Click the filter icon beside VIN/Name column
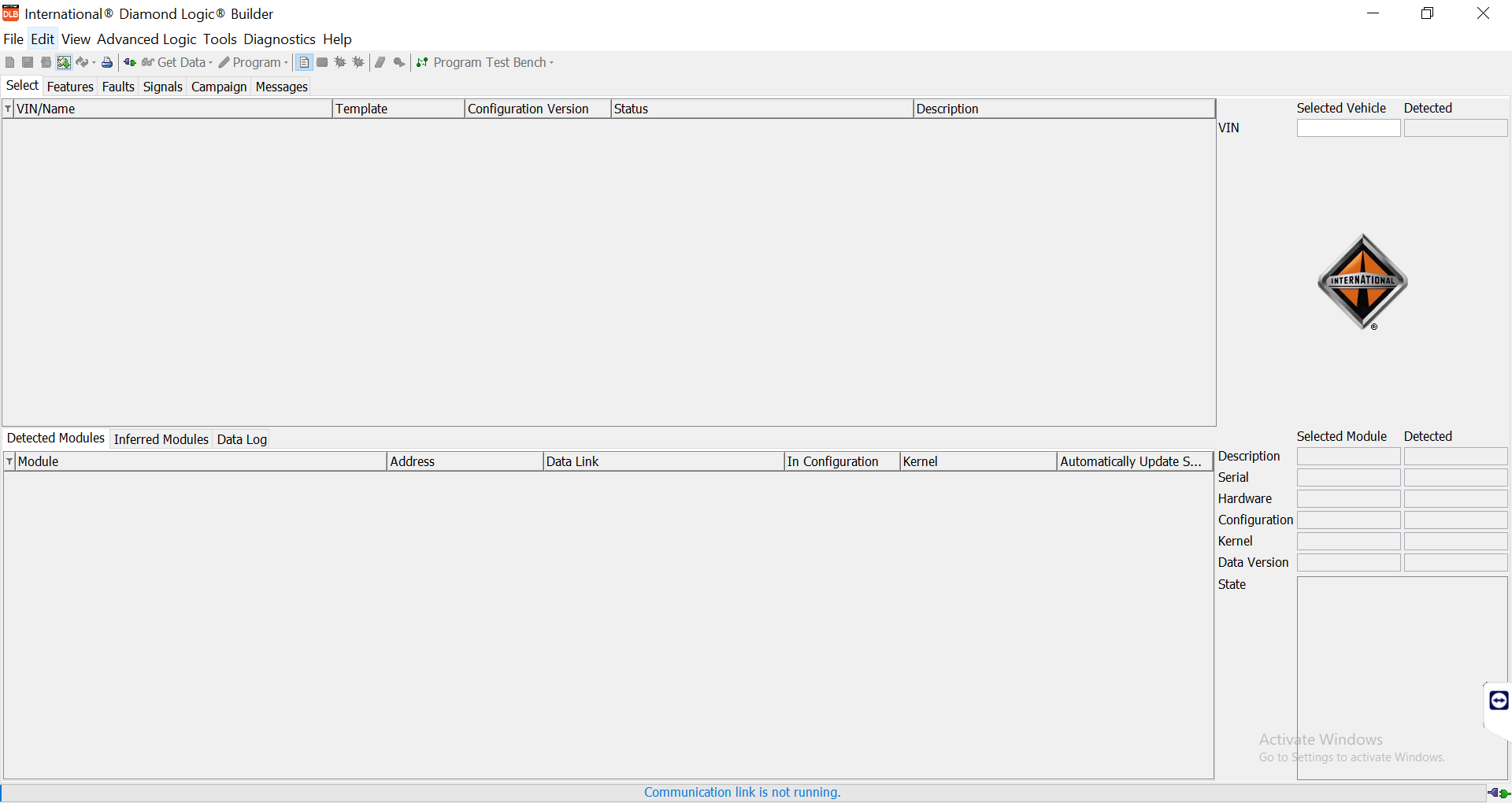The image size is (1512, 803). pyautogui.click(x=9, y=109)
